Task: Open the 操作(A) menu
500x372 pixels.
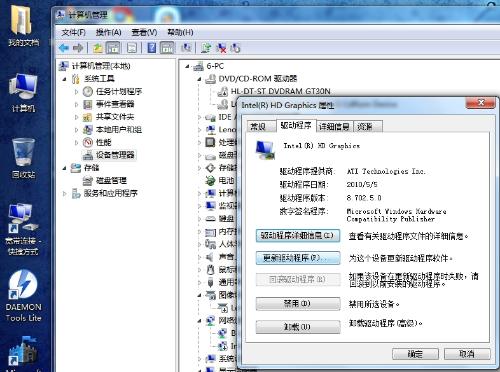Action: [108, 32]
